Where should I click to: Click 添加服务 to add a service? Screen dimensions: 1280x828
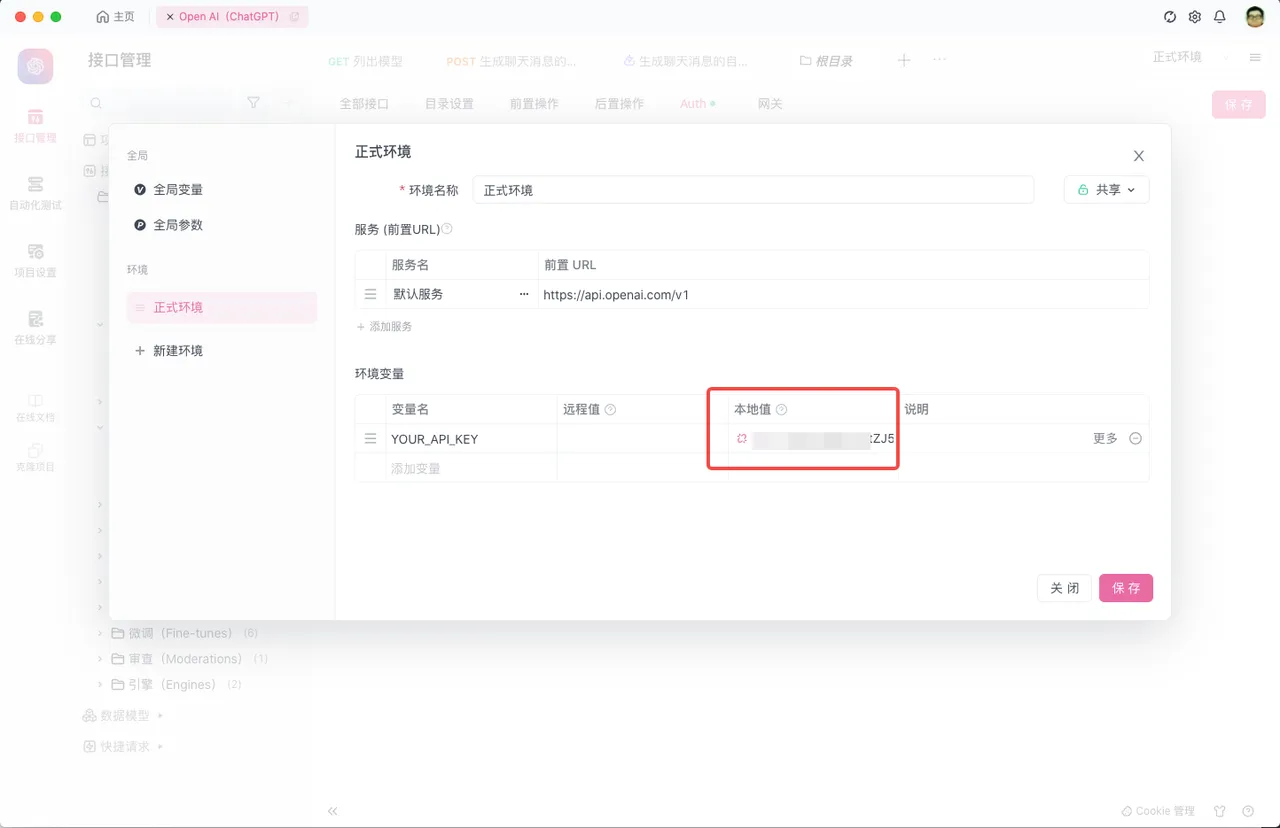point(384,327)
